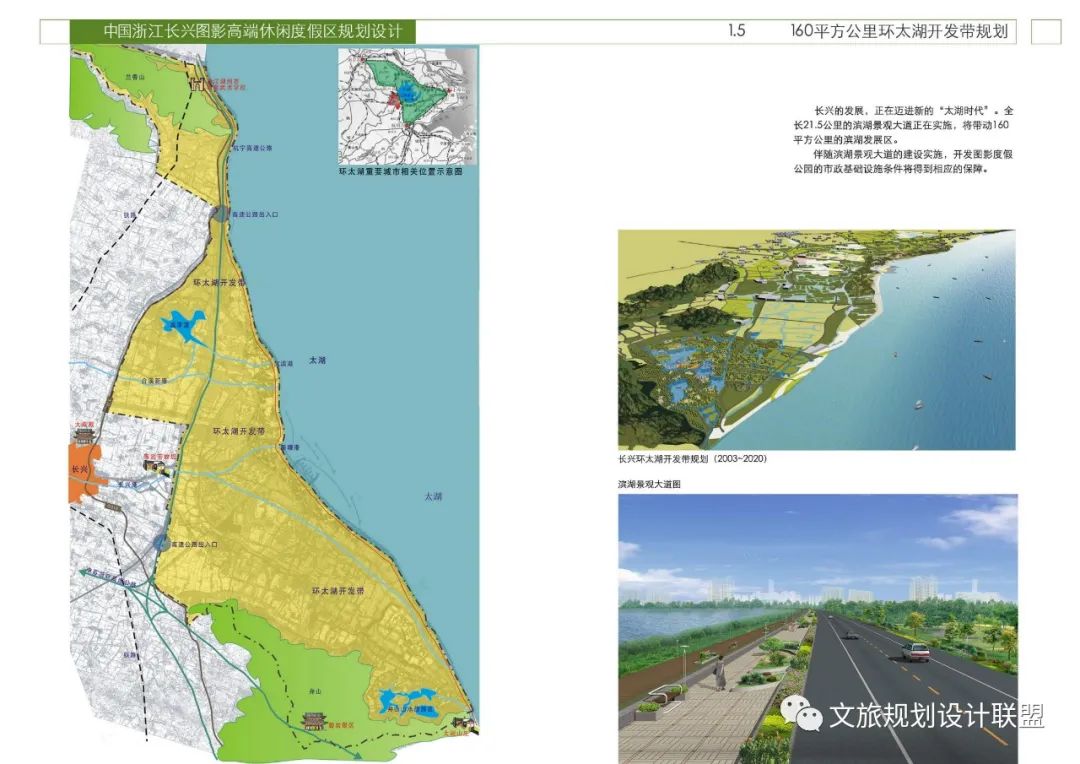Click the caption 滨湖景观大道图
Viewport: 1080px width, 764px height.
tap(649, 484)
